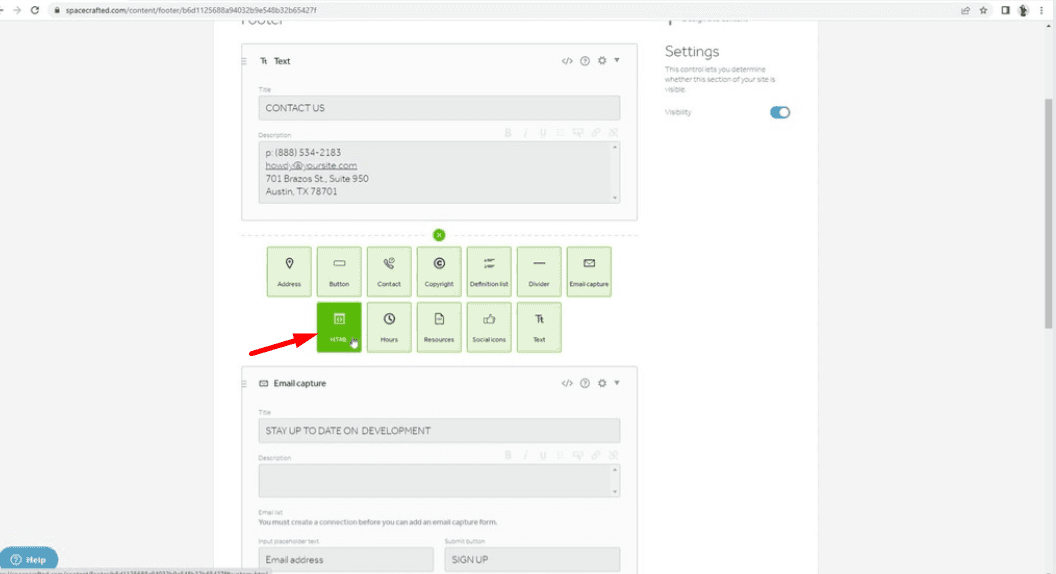Image resolution: width=1056 pixels, height=574 pixels.
Task: Click the STAY UP TO DATE title field
Action: pos(439,430)
